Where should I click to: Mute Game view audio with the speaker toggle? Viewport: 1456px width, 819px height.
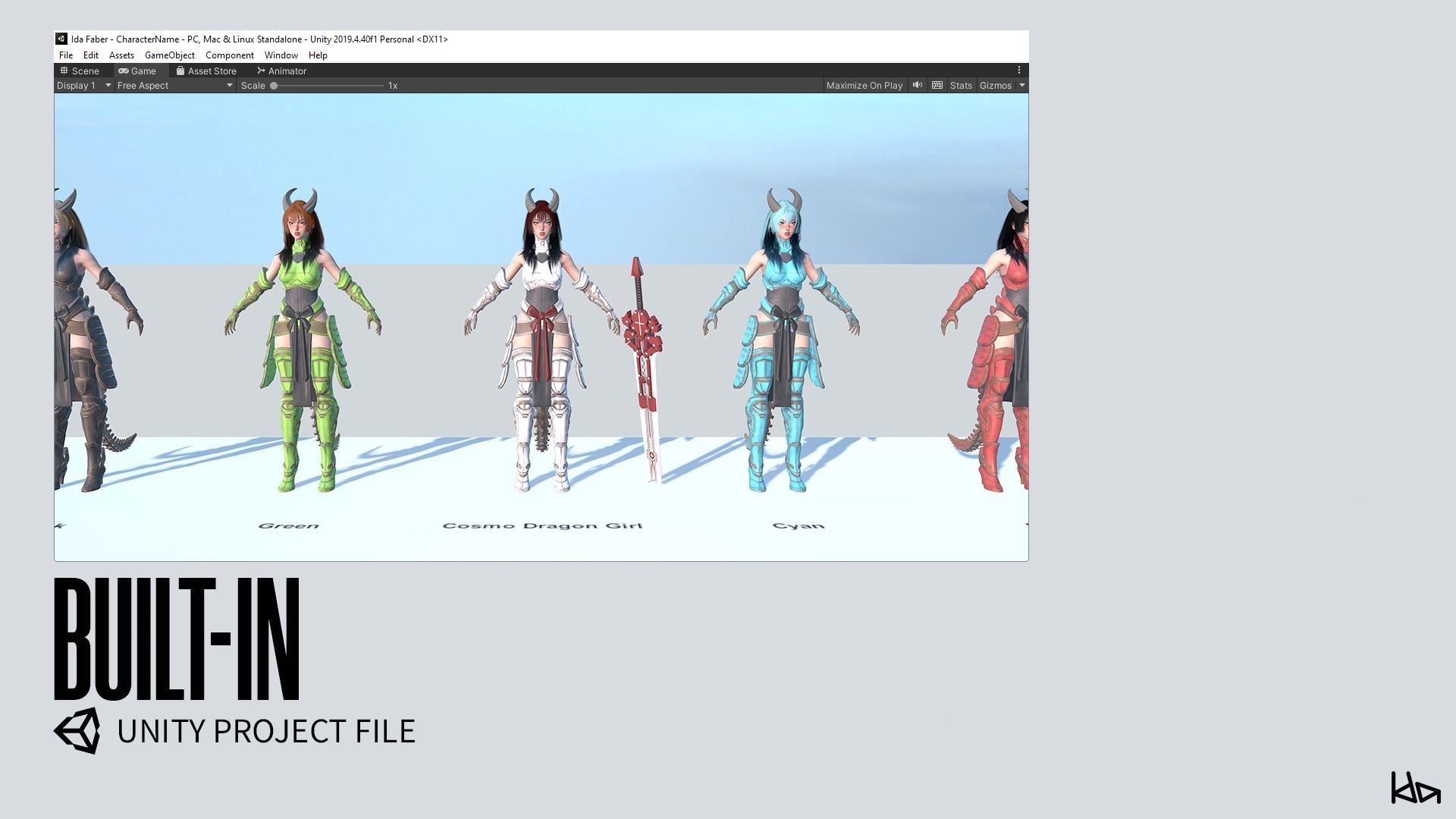tap(918, 85)
